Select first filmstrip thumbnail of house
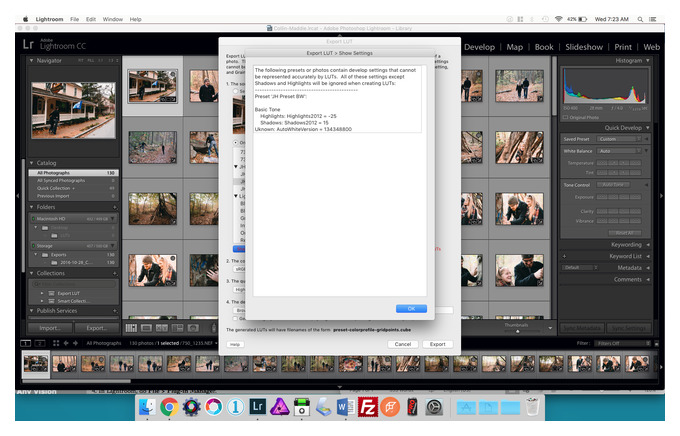The height and width of the screenshot is (436, 680). pyautogui.click(x=36, y=364)
